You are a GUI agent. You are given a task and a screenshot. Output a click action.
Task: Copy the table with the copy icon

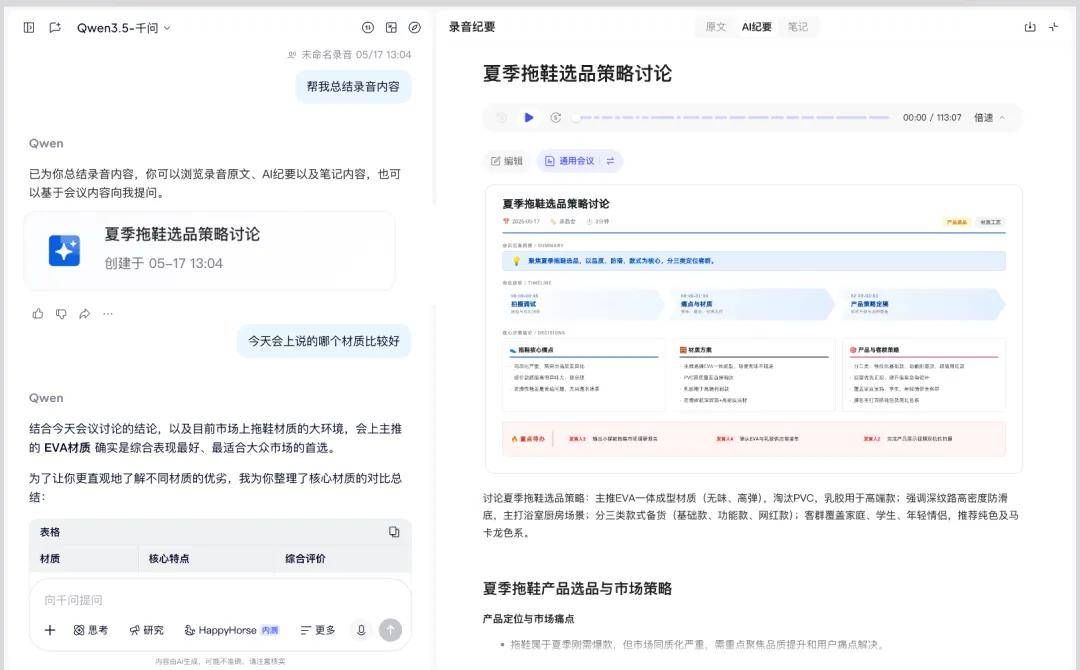pyautogui.click(x=394, y=532)
